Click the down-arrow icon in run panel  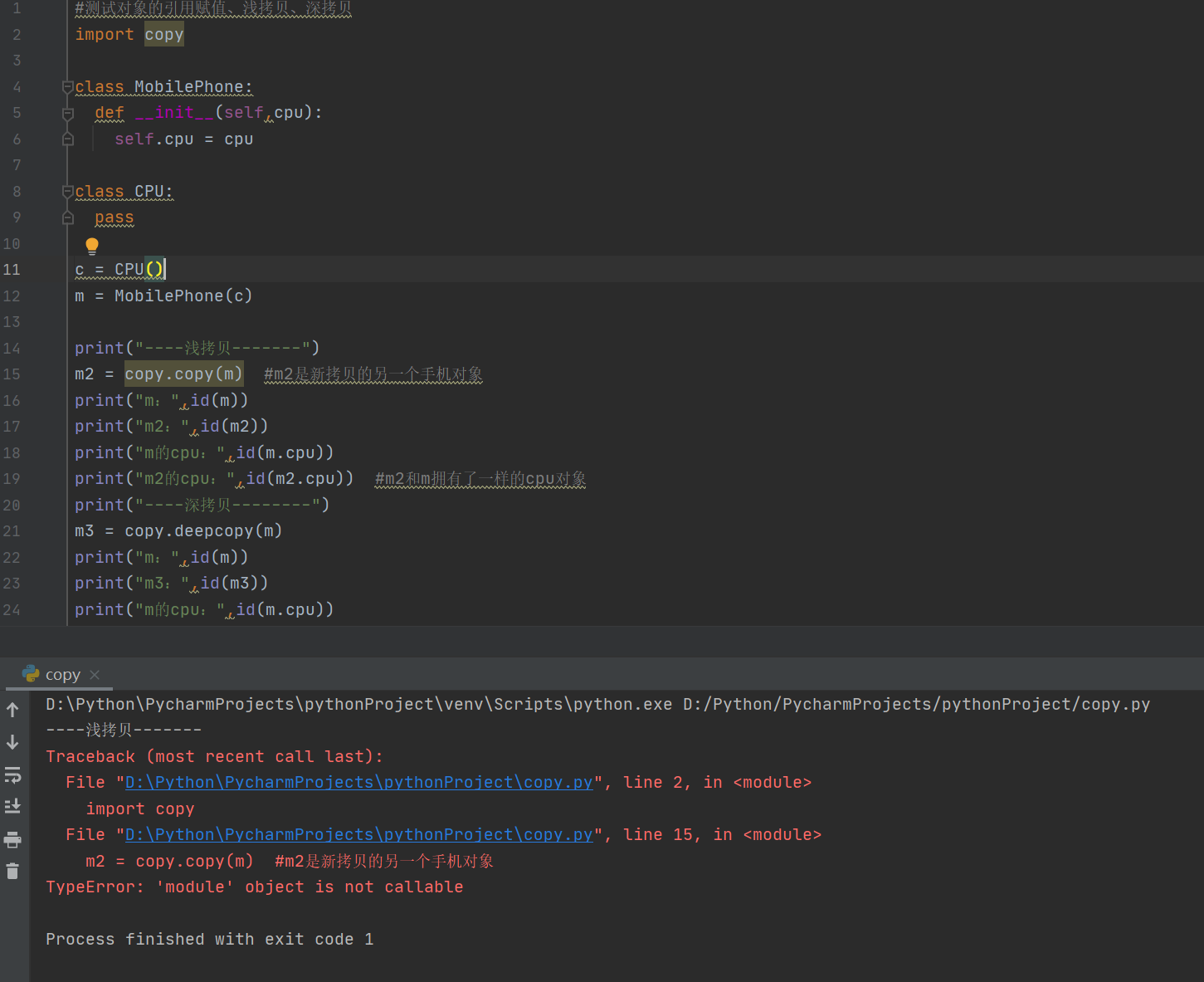coord(12,742)
